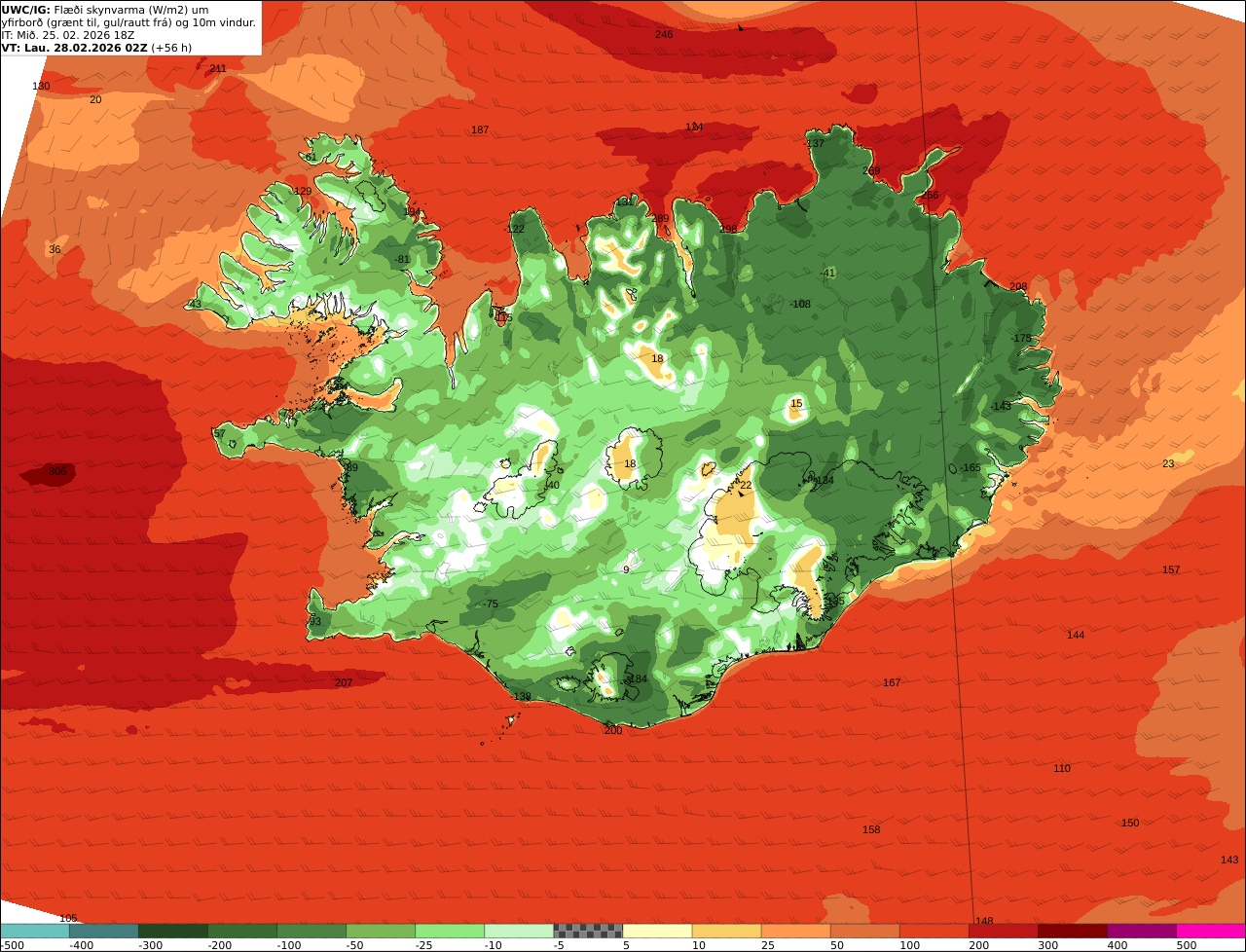Click the -175 value in the east
Screen dimensions: 1246x952
pyautogui.click(x=1021, y=338)
